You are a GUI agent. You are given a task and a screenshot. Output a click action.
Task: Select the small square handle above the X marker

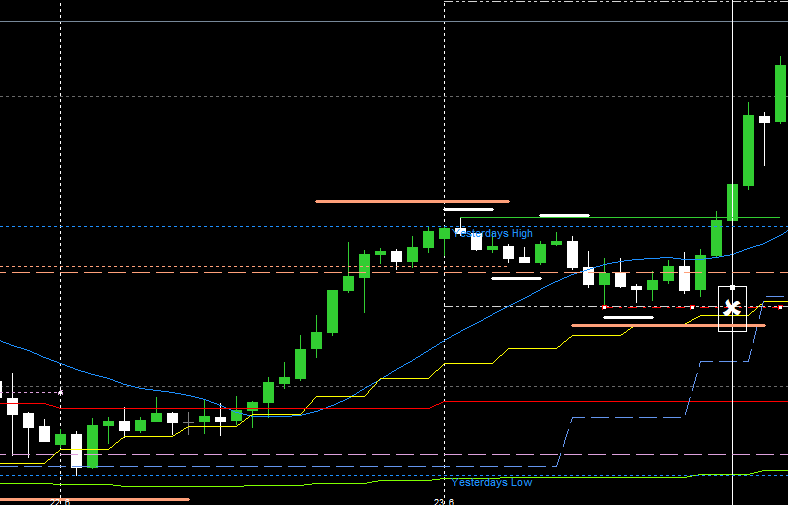(732, 287)
